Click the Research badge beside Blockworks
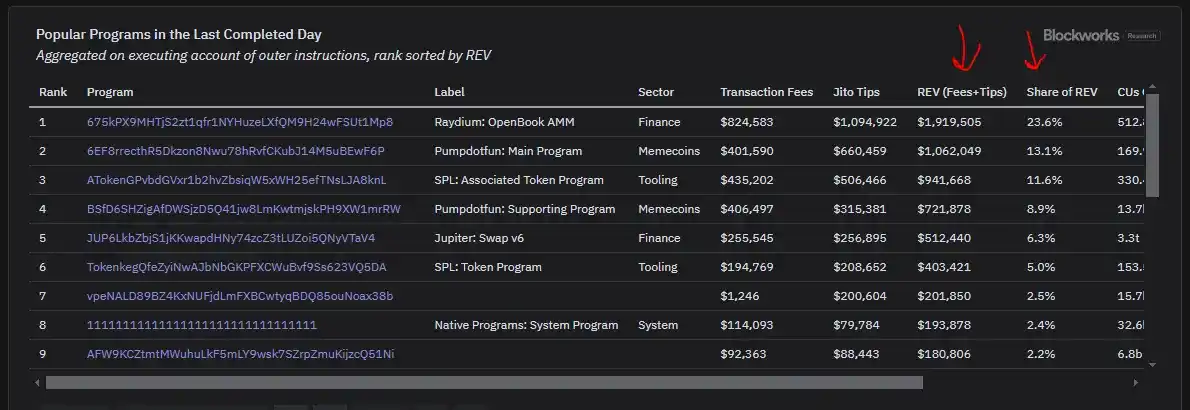Viewport: 1190px width, 410px height. point(1142,36)
